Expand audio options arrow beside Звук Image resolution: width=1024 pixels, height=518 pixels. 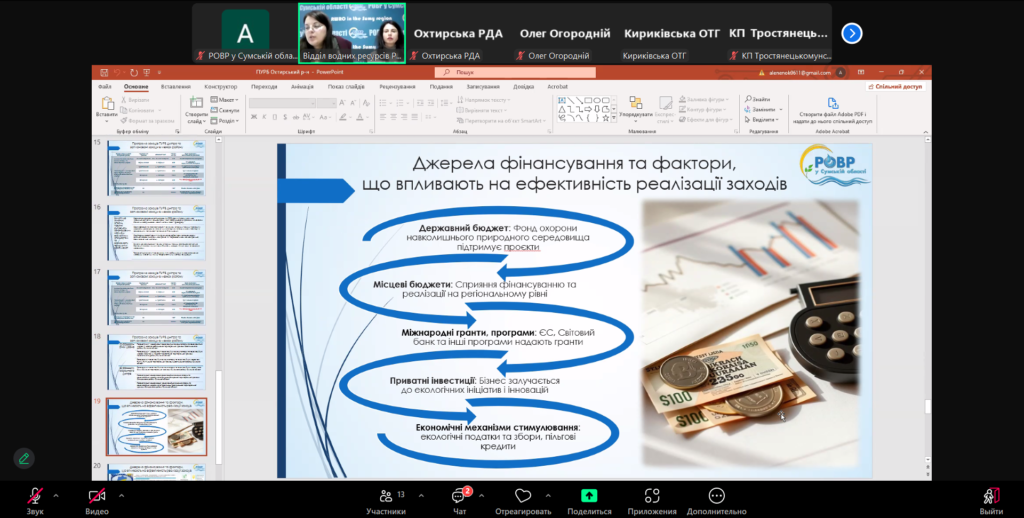(x=55, y=495)
